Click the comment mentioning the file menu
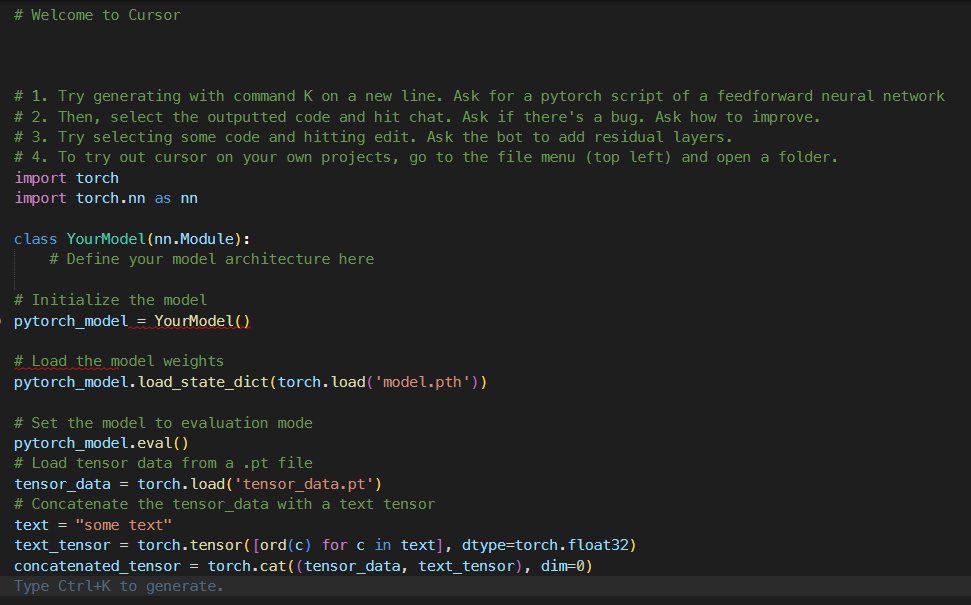The height and width of the screenshot is (605, 971). tap(427, 157)
